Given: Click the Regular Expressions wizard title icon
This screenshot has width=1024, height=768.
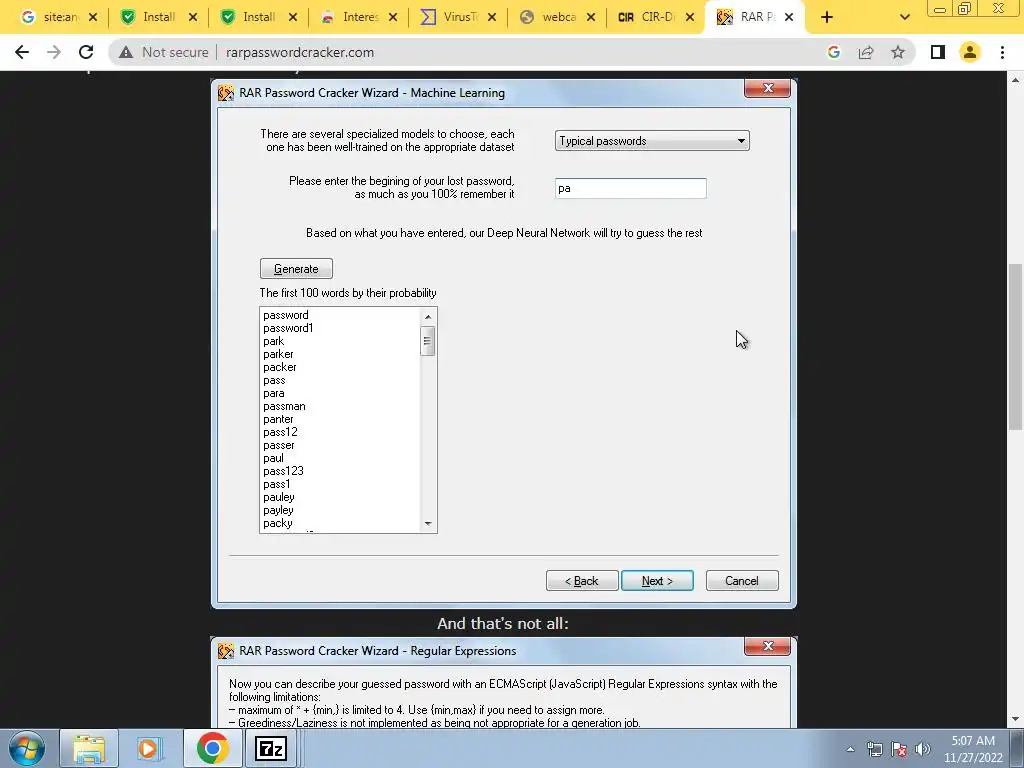Looking at the screenshot, I should click(x=226, y=651).
